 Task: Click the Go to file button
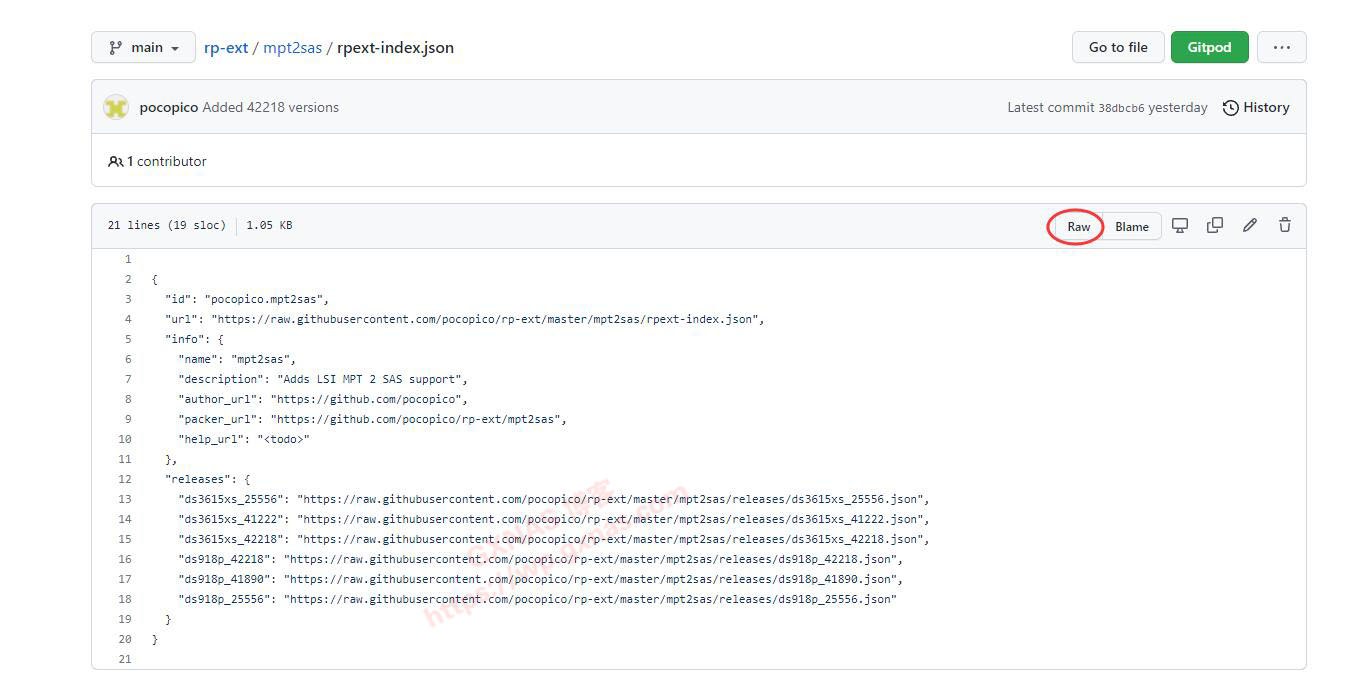(1118, 47)
